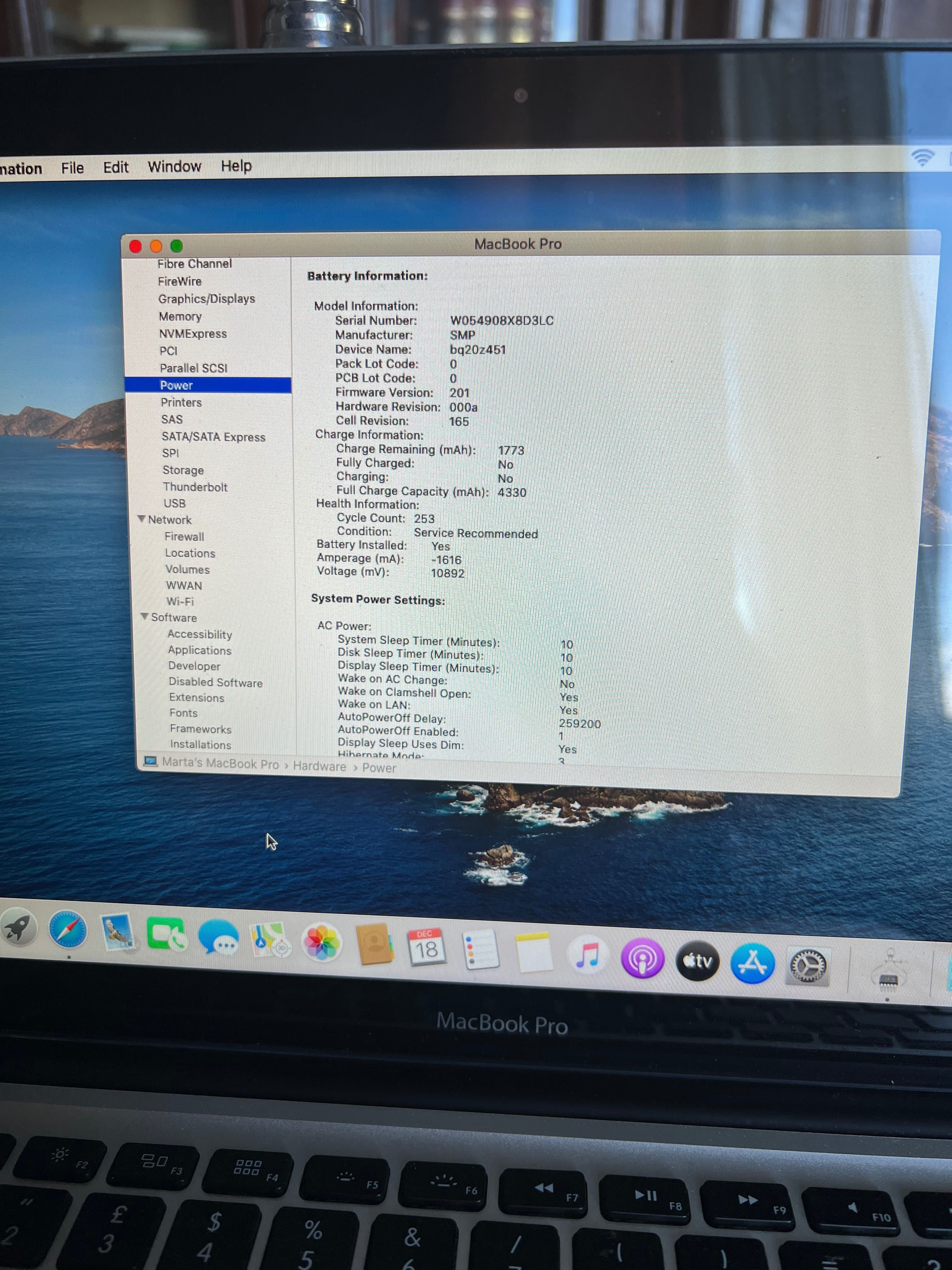Select Accessibility under Software
The image size is (952, 1270).
click(200, 634)
